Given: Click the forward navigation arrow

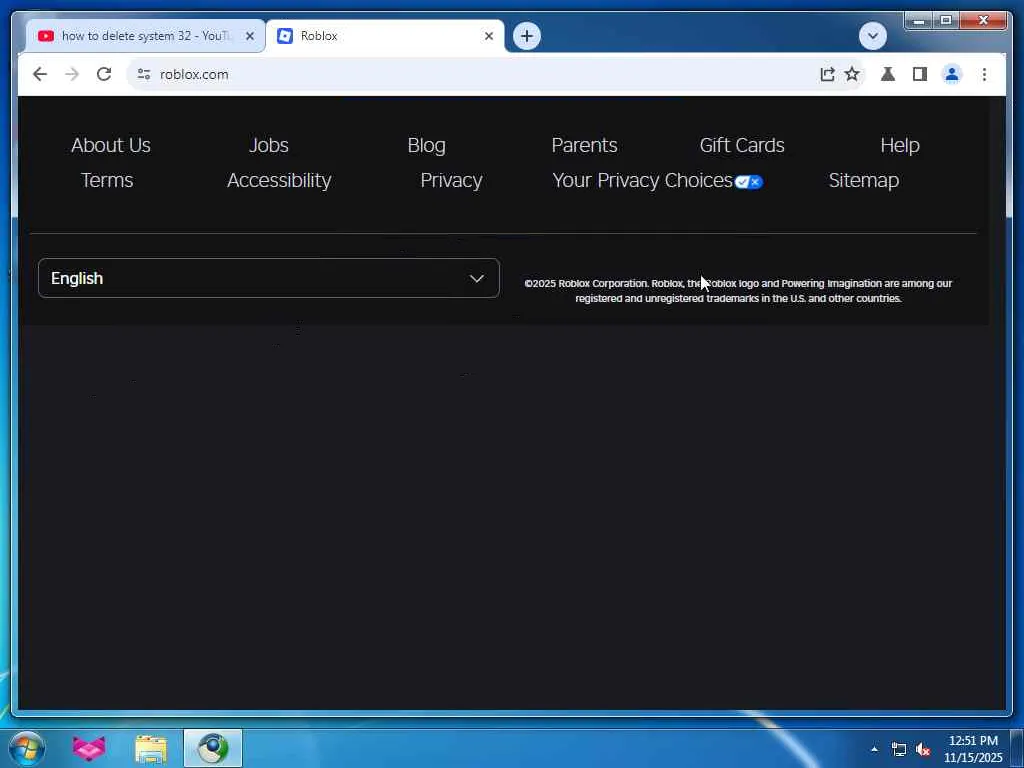Looking at the screenshot, I should tap(72, 74).
